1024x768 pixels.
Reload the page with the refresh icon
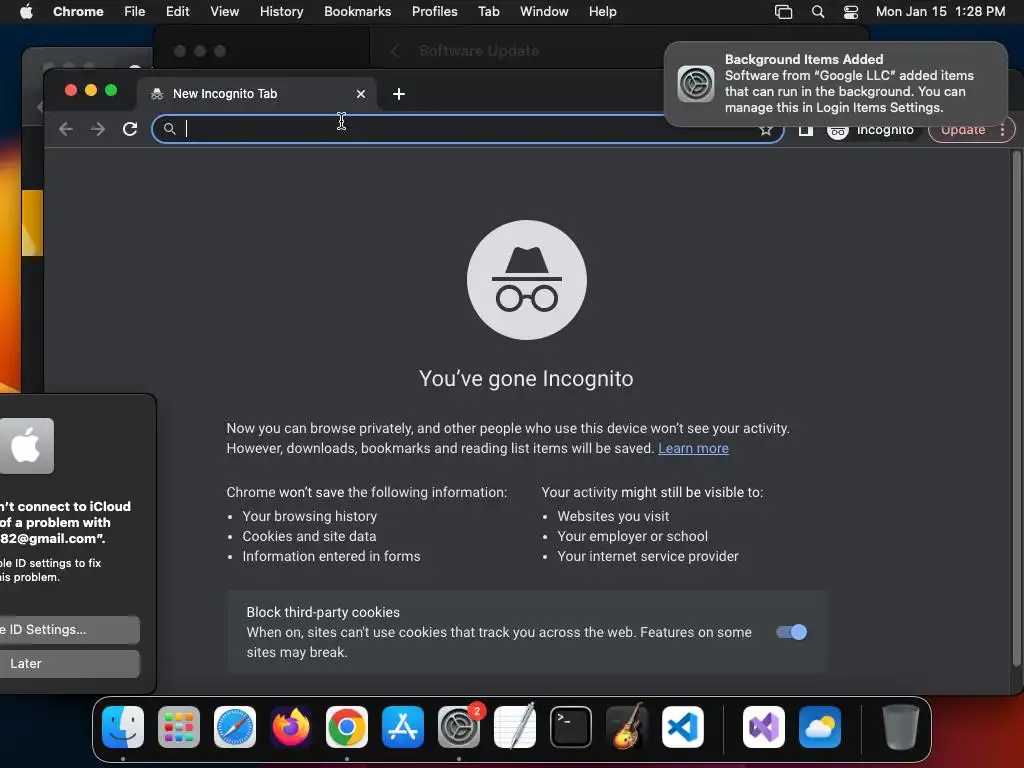point(130,129)
